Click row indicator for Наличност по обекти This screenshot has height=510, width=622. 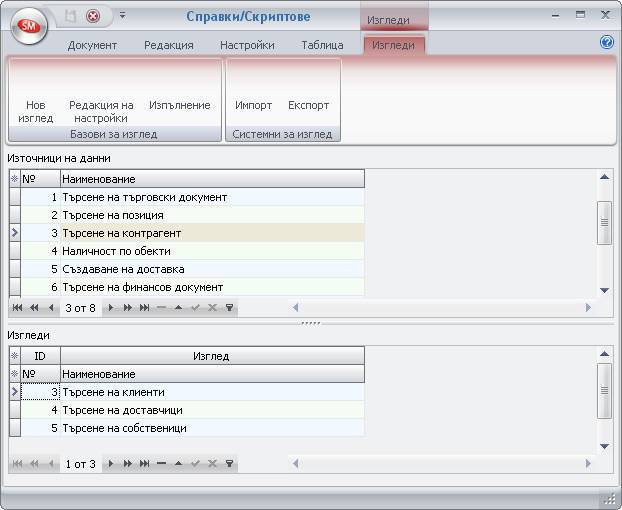15,251
